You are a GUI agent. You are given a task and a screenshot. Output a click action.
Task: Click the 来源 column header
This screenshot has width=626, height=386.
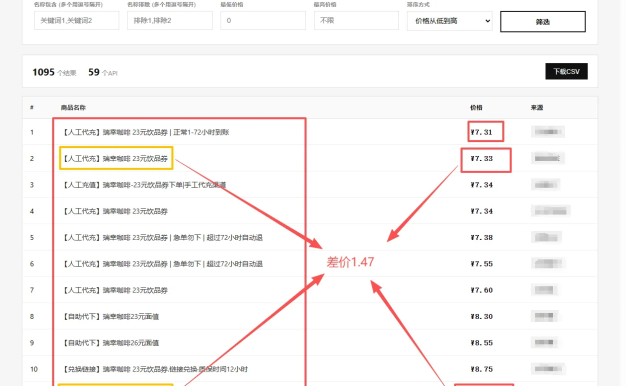(537, 107)
